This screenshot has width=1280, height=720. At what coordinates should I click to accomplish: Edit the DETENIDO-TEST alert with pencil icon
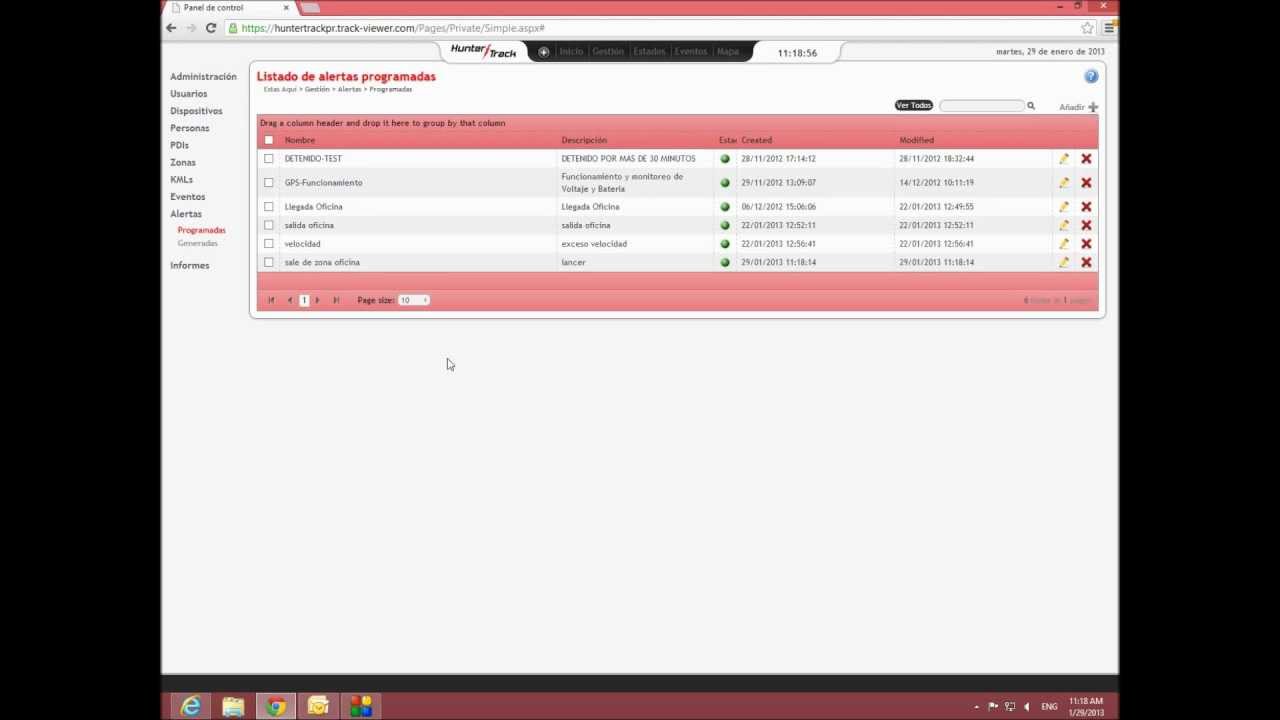tap(1064, 159)
